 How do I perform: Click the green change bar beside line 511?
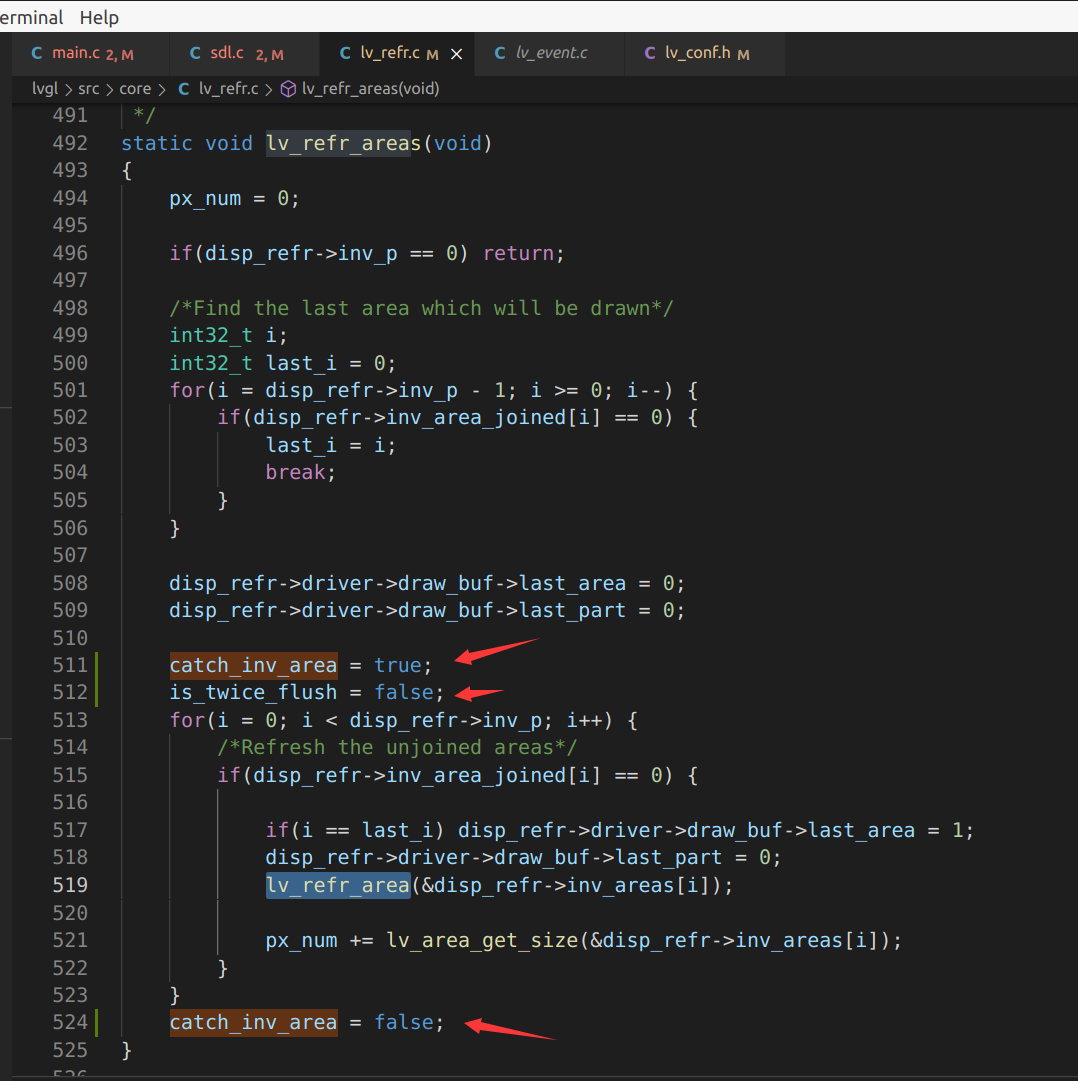coord(97,665)
